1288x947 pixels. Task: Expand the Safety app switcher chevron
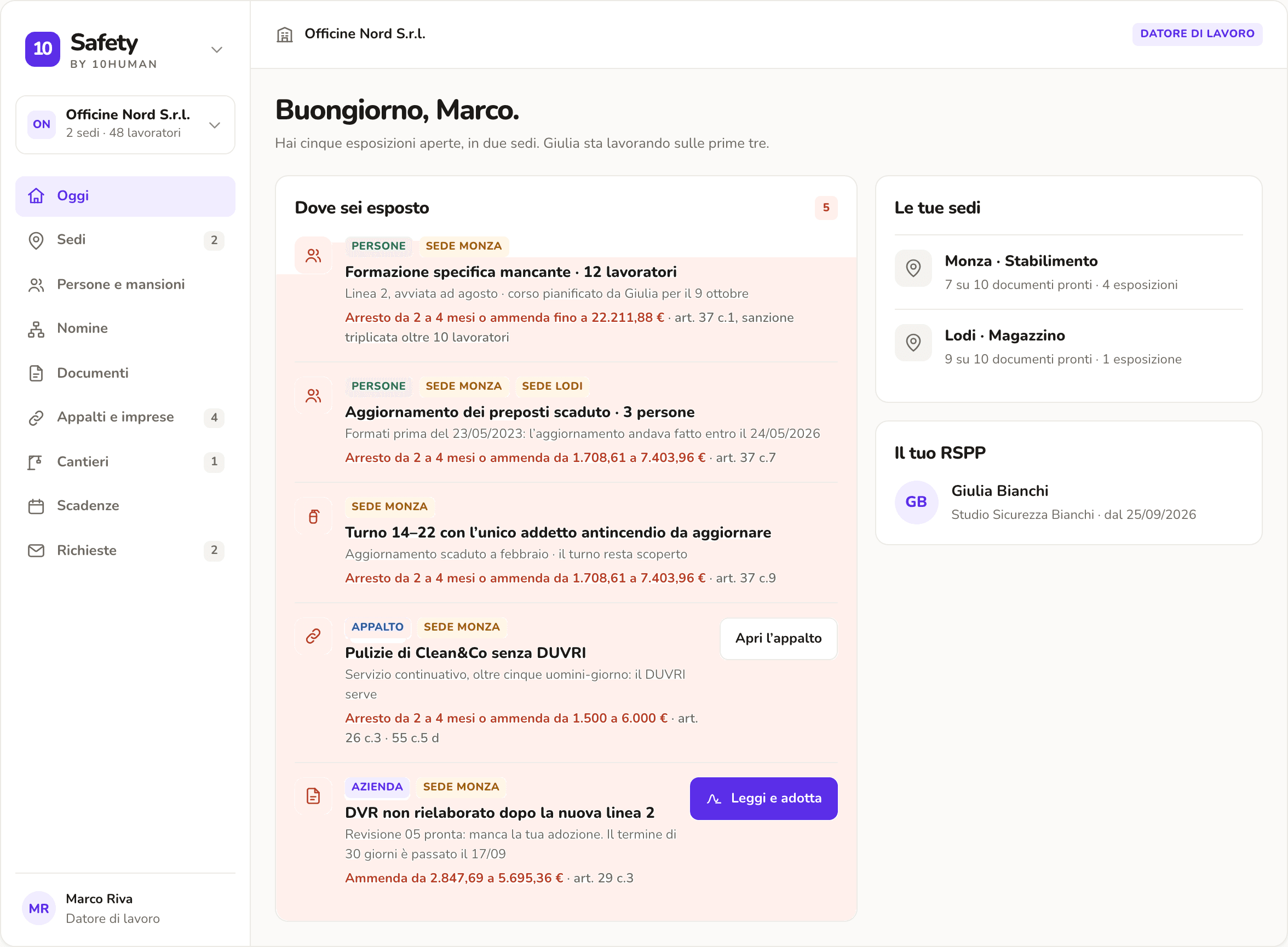pos(216,50)
